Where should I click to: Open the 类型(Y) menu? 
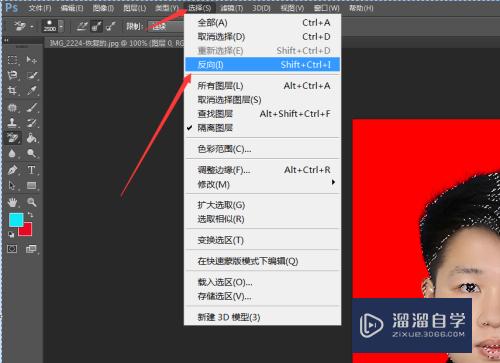167,8
